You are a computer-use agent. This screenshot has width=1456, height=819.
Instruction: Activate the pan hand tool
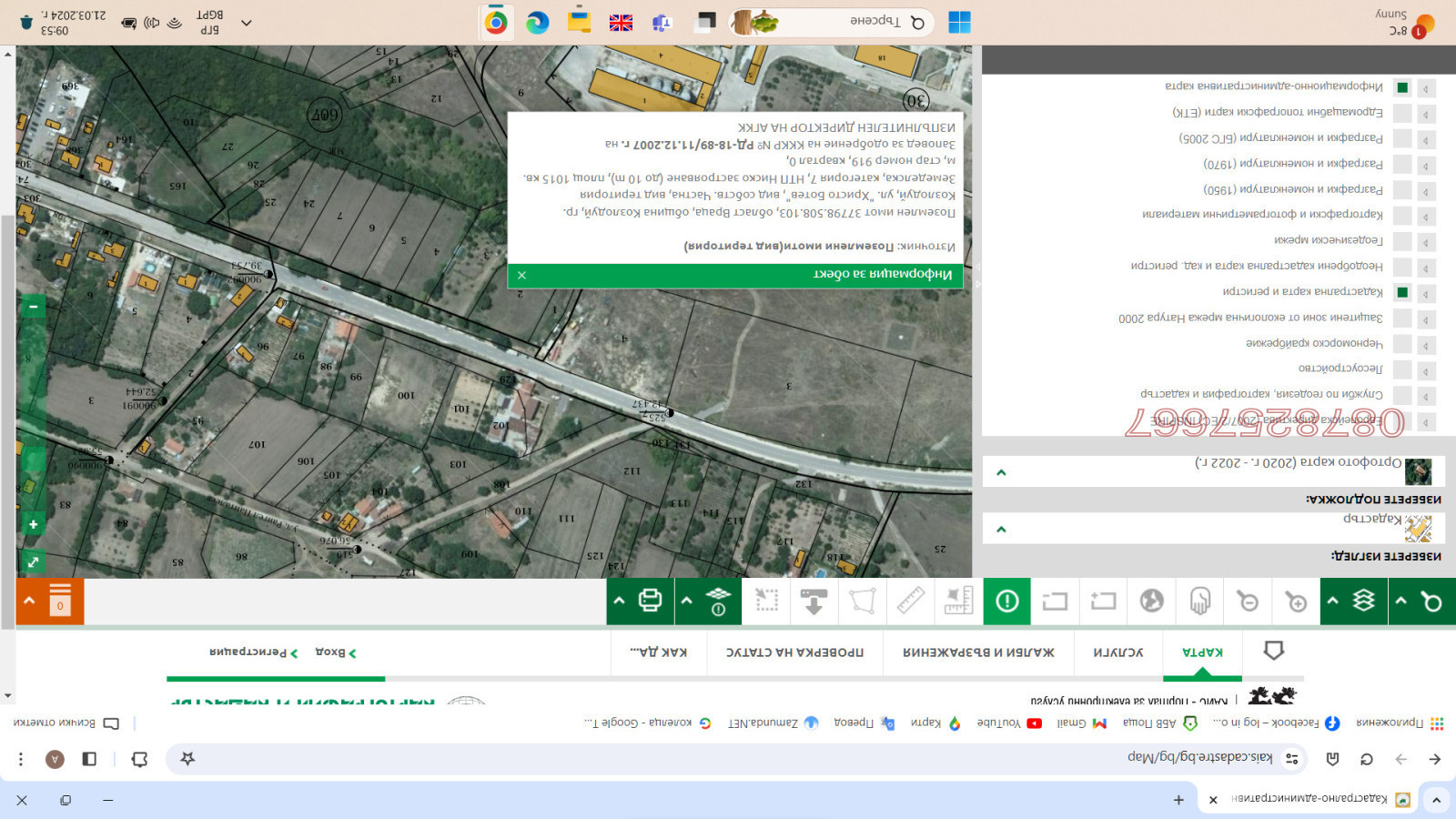pyautogui.click(x=1199, y=601)
